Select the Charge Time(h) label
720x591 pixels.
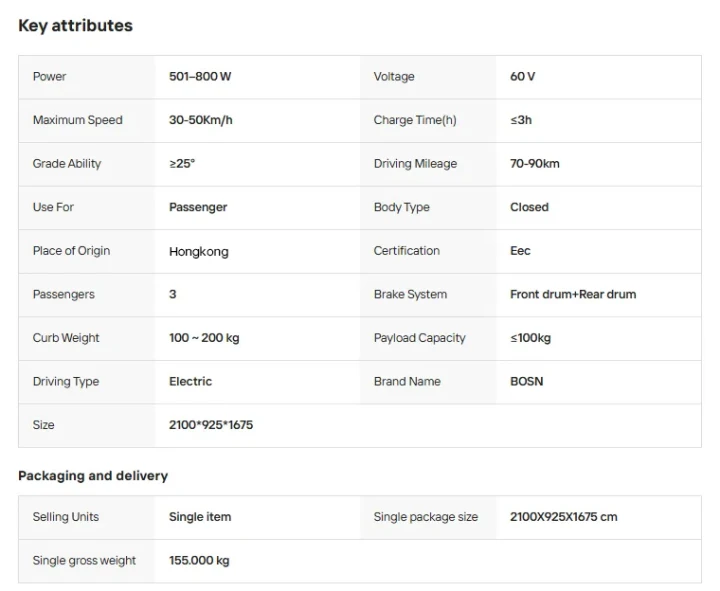click(x=415, y=120)
